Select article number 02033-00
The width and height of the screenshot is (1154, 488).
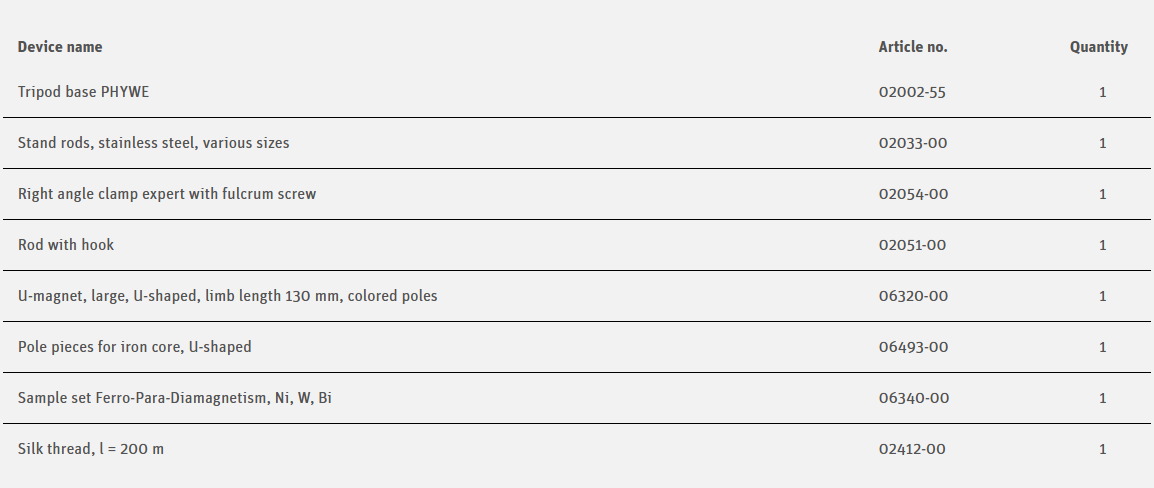point(913,143)
